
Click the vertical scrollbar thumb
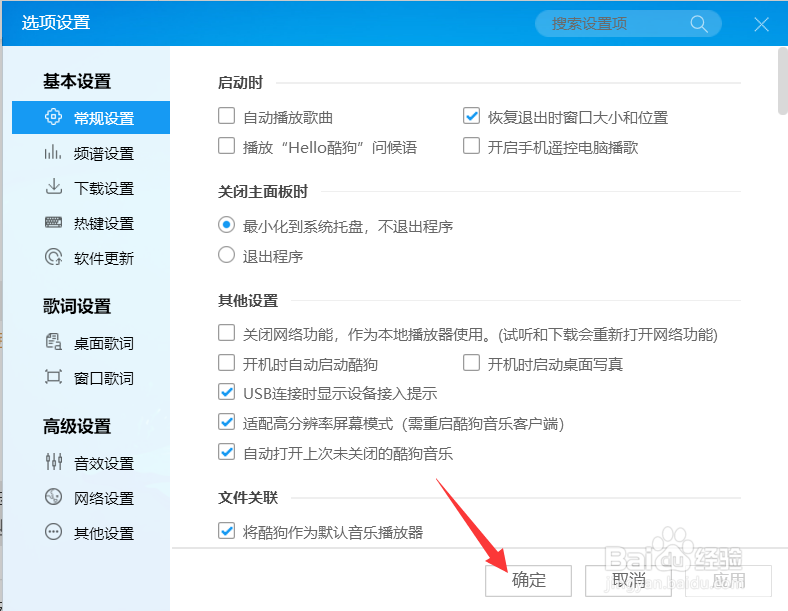[782, 81]
